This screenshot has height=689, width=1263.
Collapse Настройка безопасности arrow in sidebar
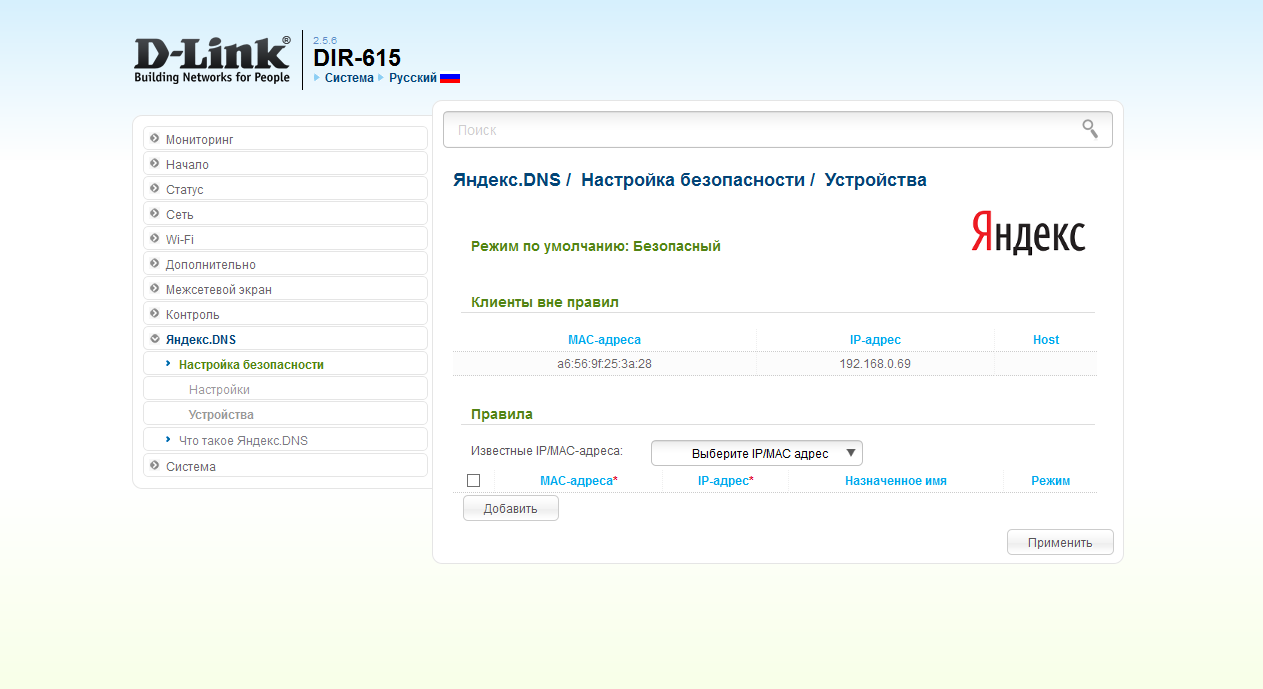[168, 364]
